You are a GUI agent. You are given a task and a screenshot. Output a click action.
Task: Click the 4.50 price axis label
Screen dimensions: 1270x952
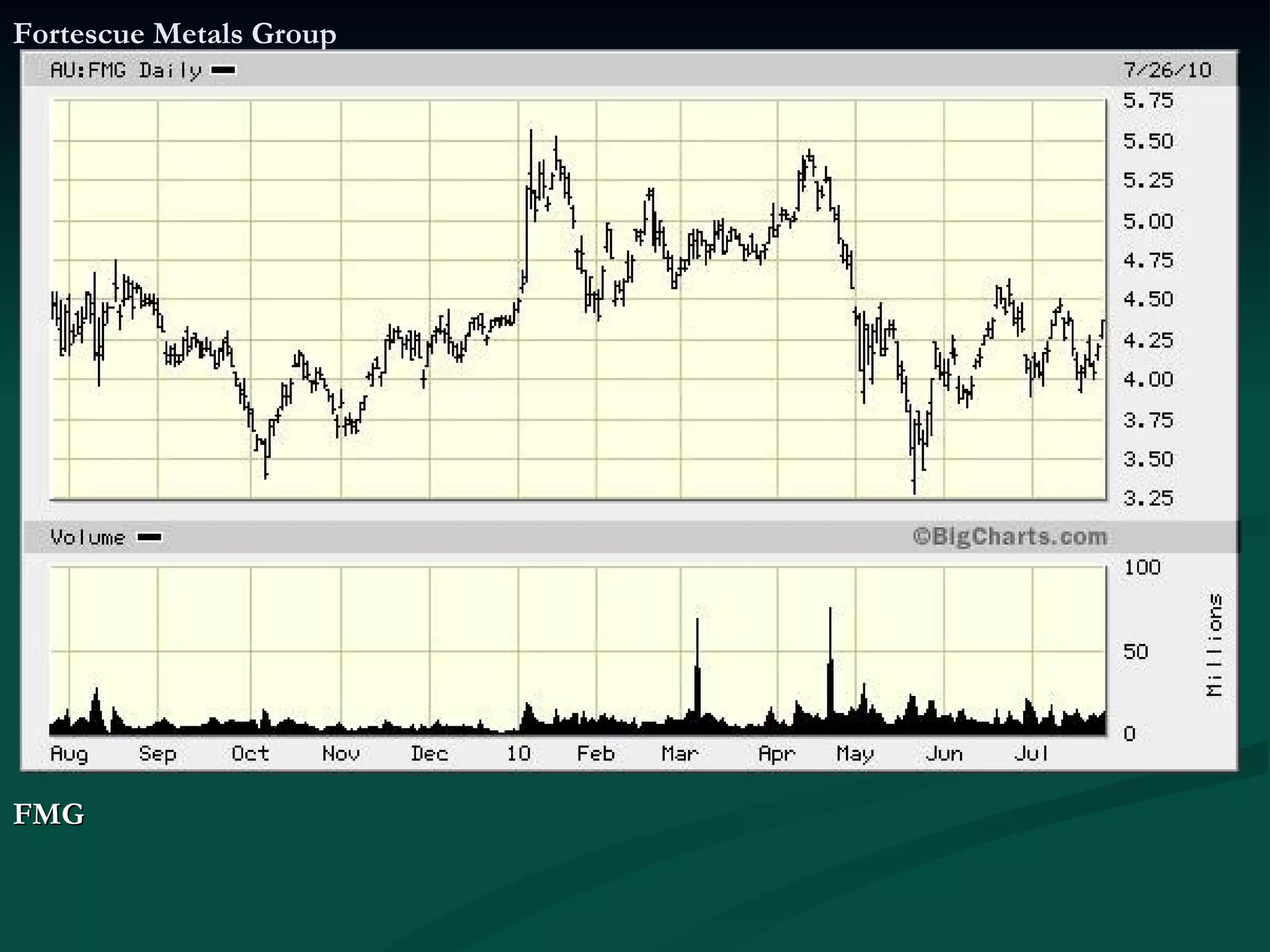(1148, 299)
